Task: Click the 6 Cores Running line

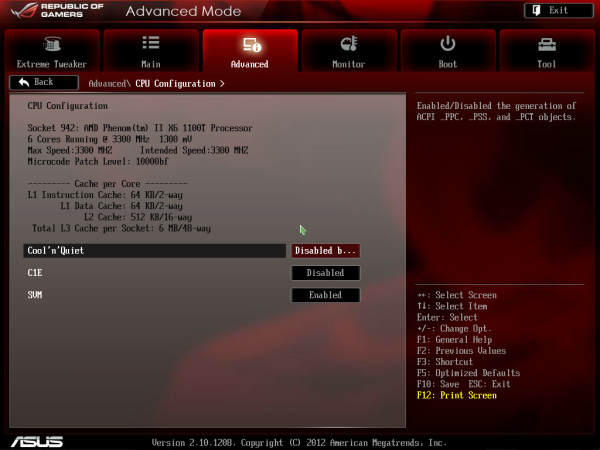Action: tap(109, 139)
